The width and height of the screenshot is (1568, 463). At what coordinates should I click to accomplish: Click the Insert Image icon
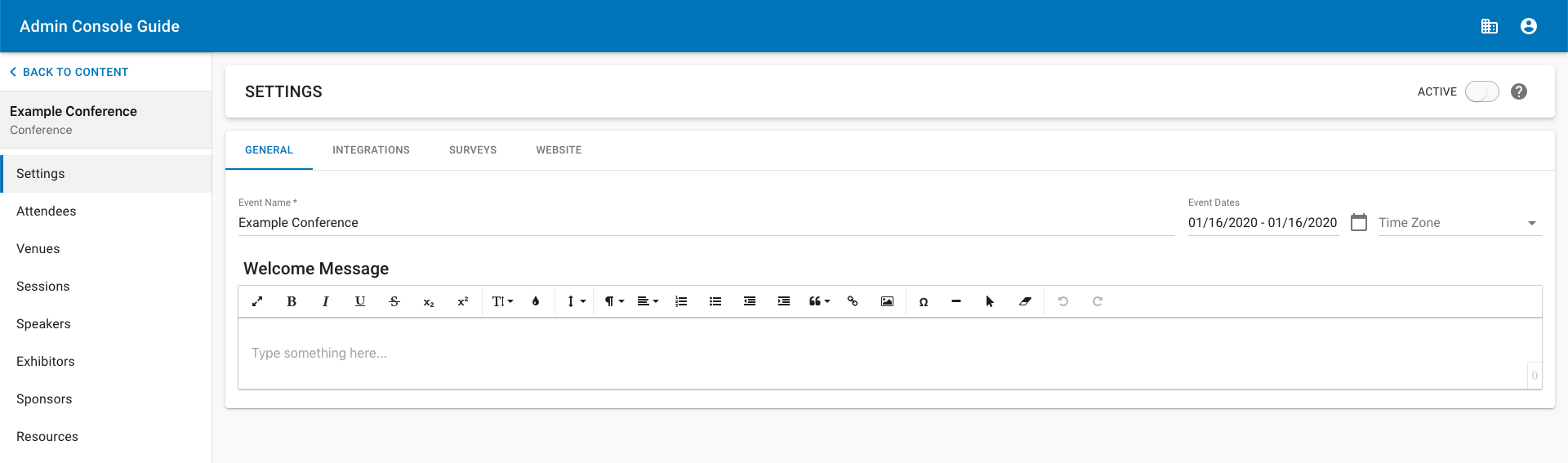point(887,301)
